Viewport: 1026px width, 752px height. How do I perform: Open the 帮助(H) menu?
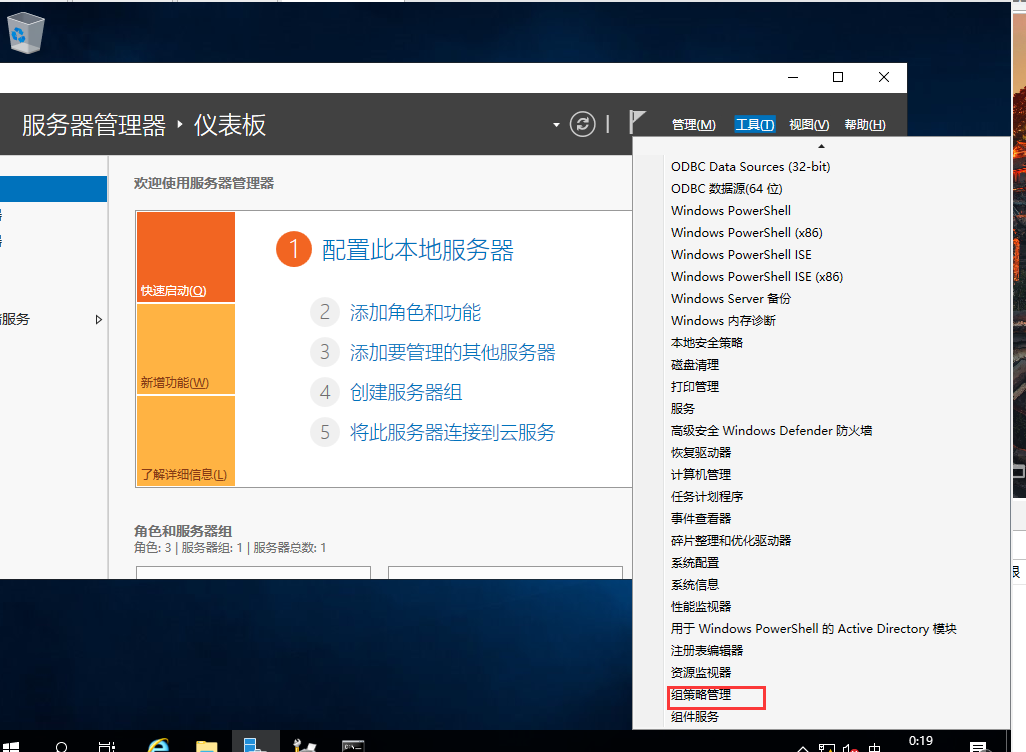pos(864,124)
